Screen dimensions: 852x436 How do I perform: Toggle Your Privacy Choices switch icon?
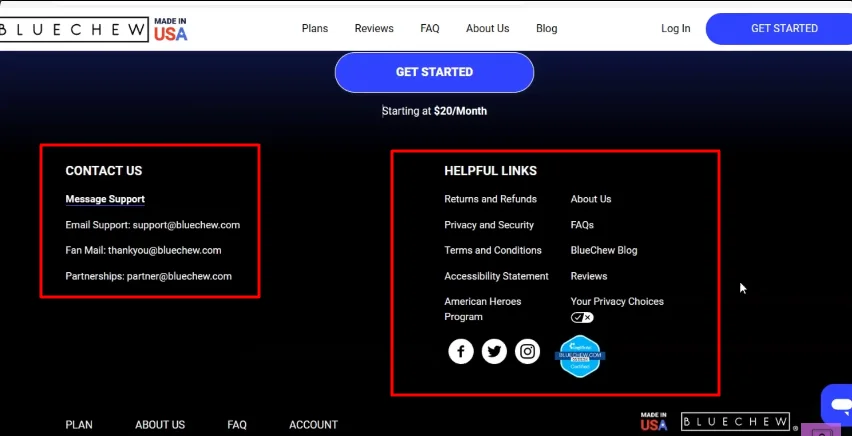tap(582, 317)
